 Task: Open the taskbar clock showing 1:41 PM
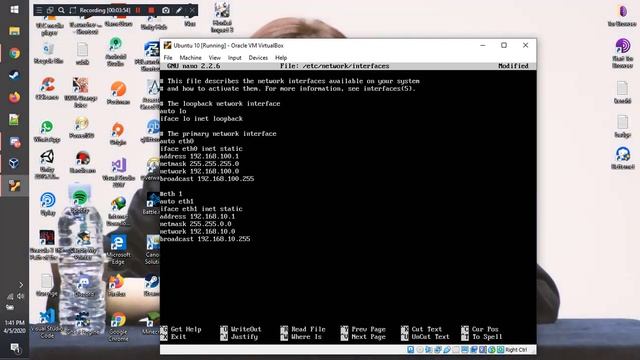point(14,327)
